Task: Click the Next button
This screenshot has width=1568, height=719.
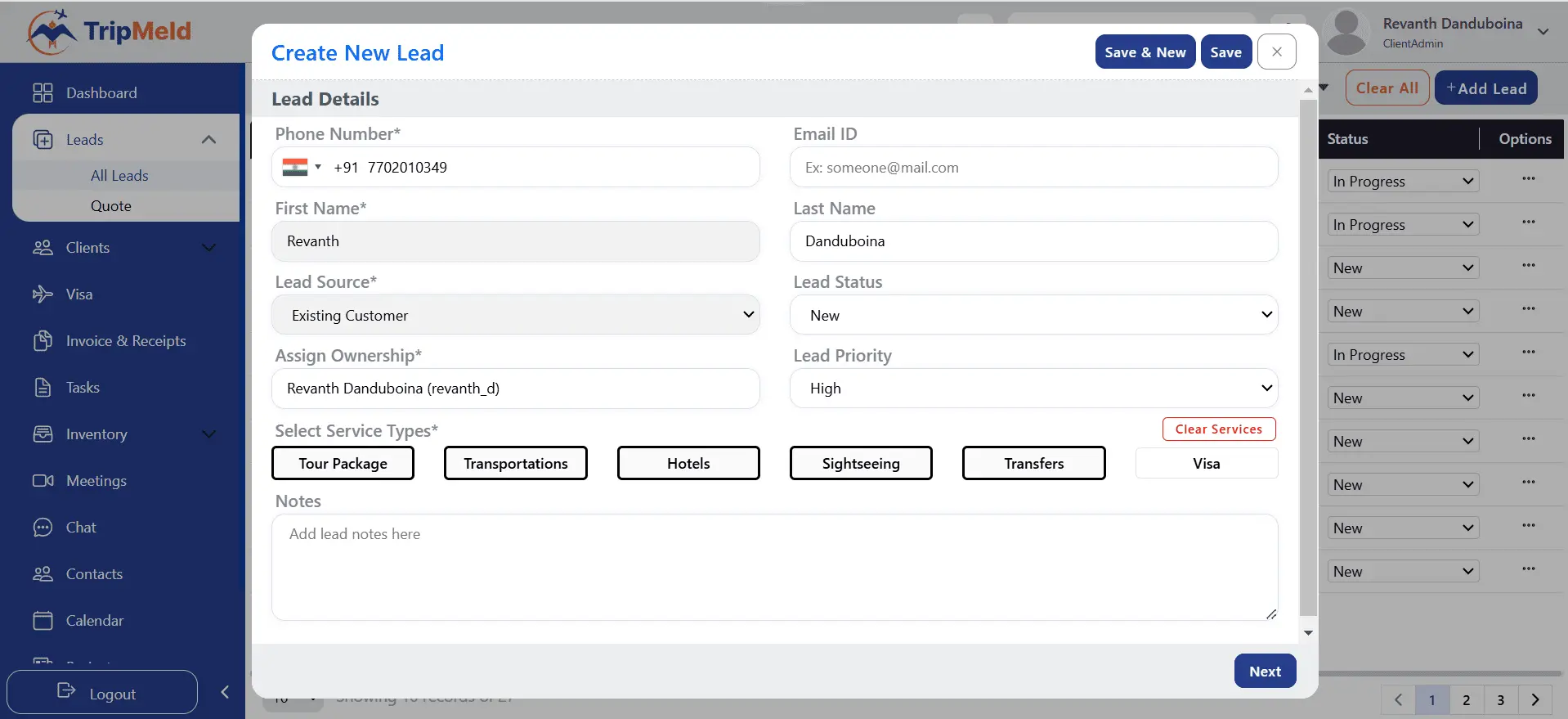Action: pos(1264,672)
